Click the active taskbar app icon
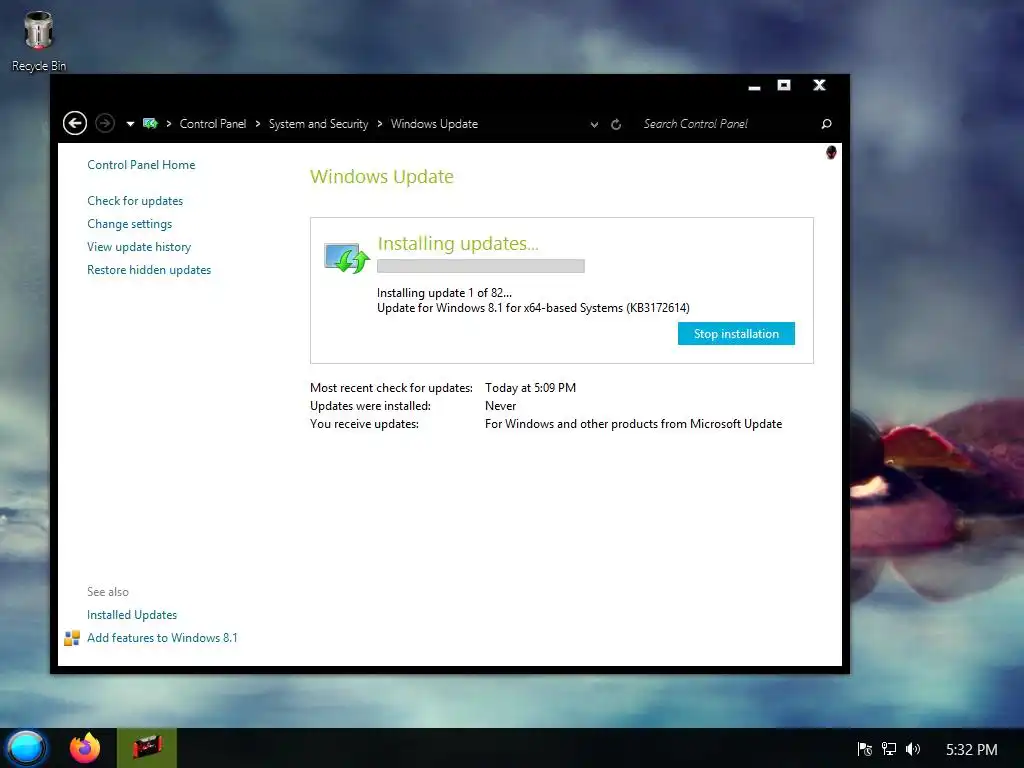This screenshot has width=1024, height=768. (147, 748)
